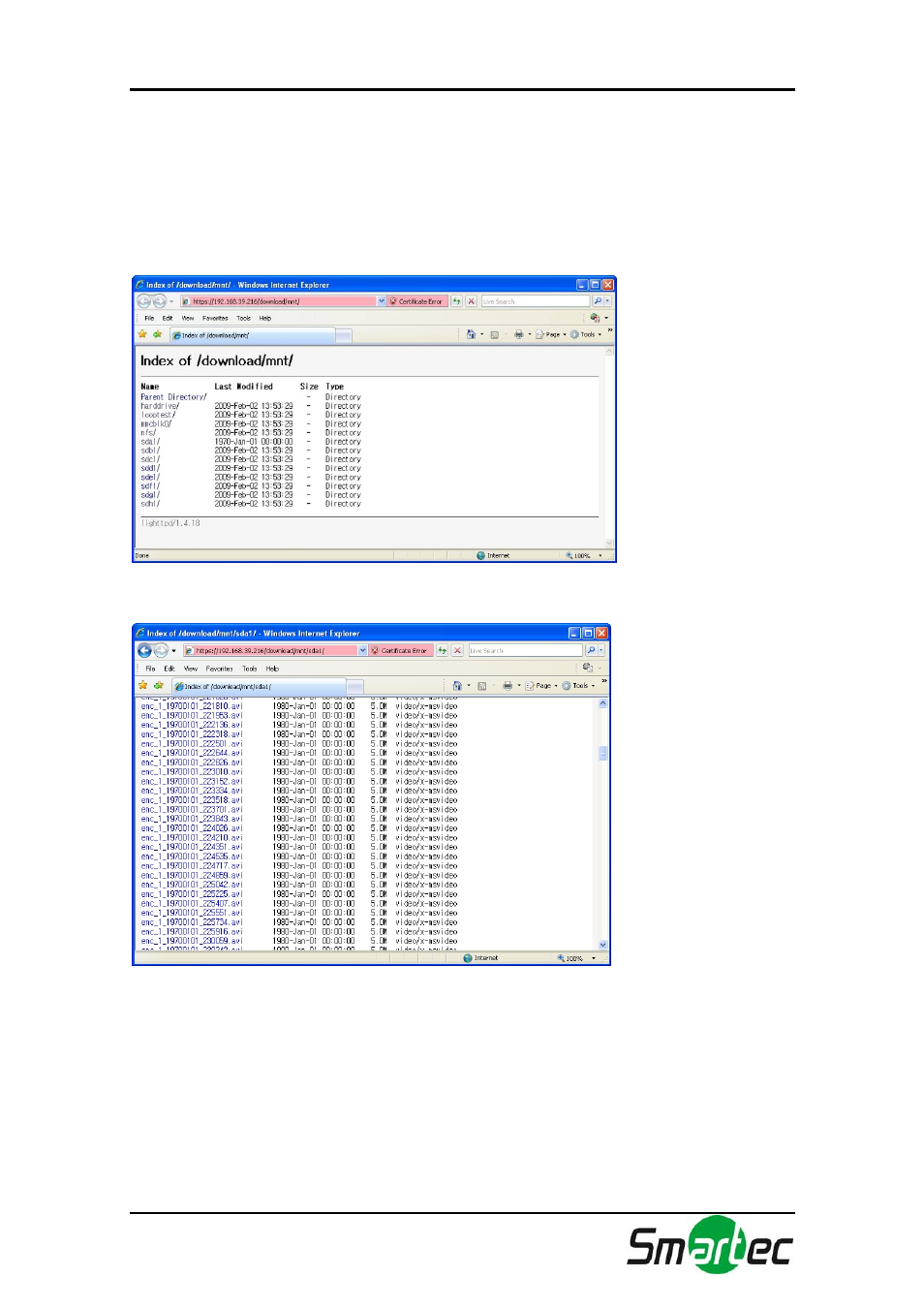This screenshot has height=1308, width=924.
Task: Open zoom 100% dropdown in /download/mnt/ window
Action: (600, 555)
